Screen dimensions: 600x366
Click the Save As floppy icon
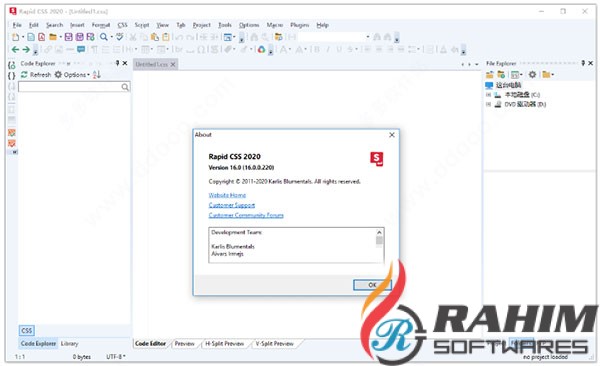[x=90, y=37]
